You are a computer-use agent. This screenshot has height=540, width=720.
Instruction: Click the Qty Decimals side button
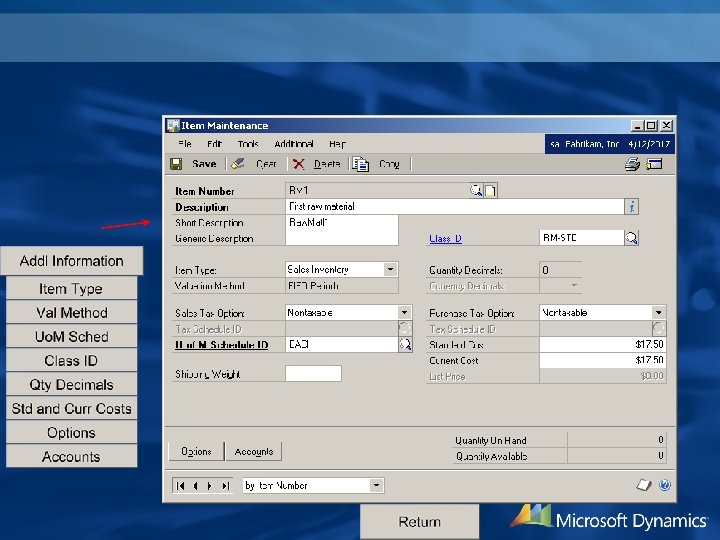tap(71, 384)
